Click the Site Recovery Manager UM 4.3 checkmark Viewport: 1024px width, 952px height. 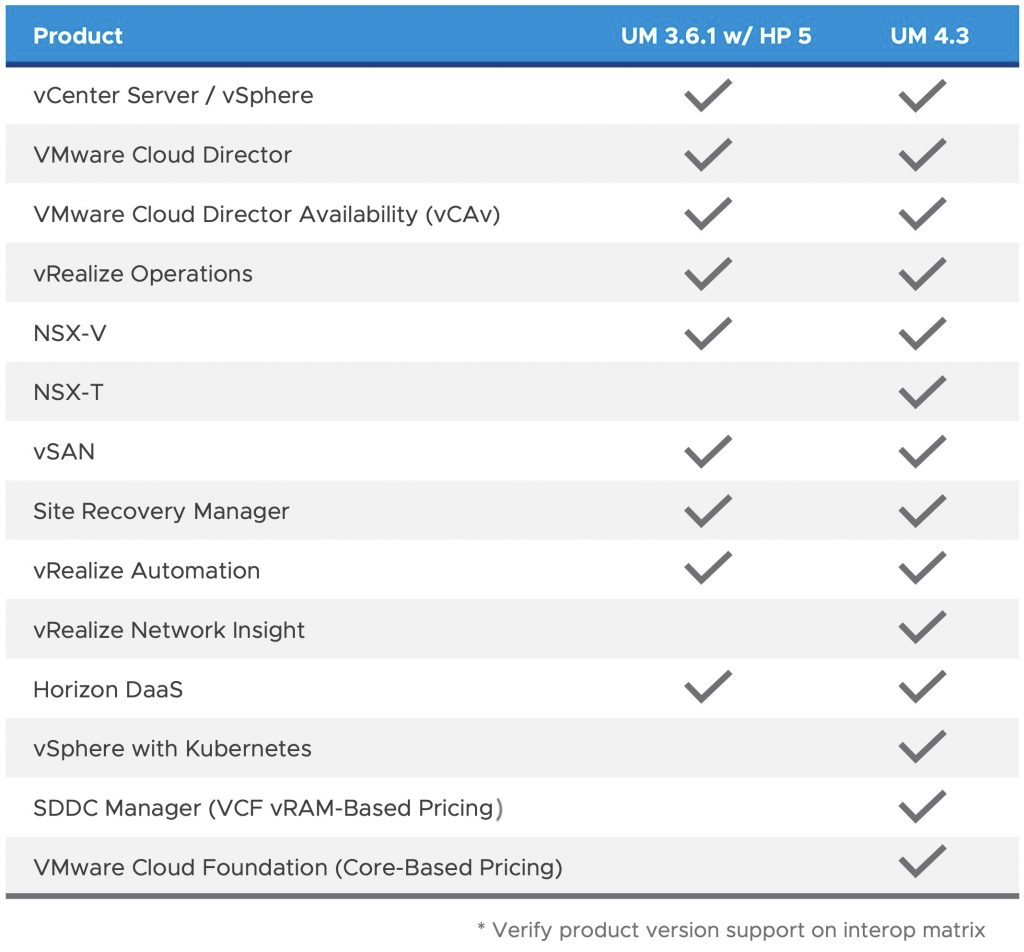point(922,511)
